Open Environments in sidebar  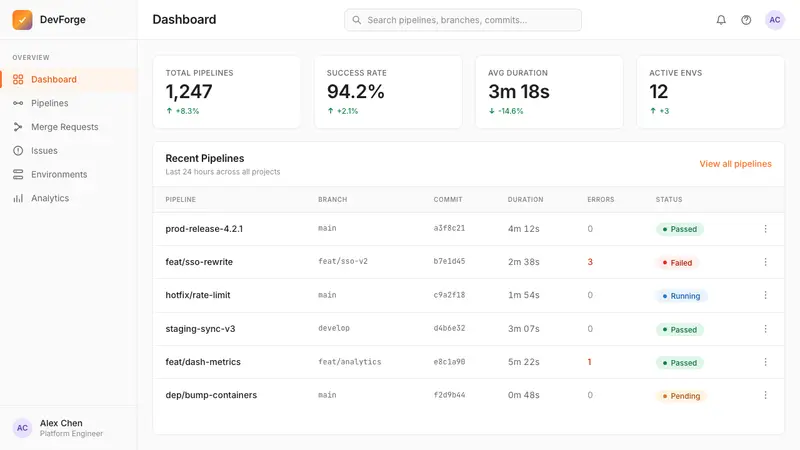point(68,174)
